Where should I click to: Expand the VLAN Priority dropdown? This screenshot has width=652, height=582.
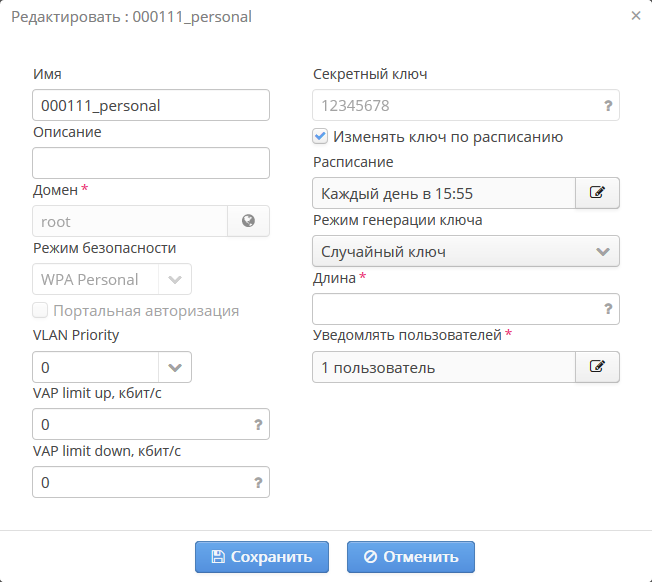pos(174,367)
